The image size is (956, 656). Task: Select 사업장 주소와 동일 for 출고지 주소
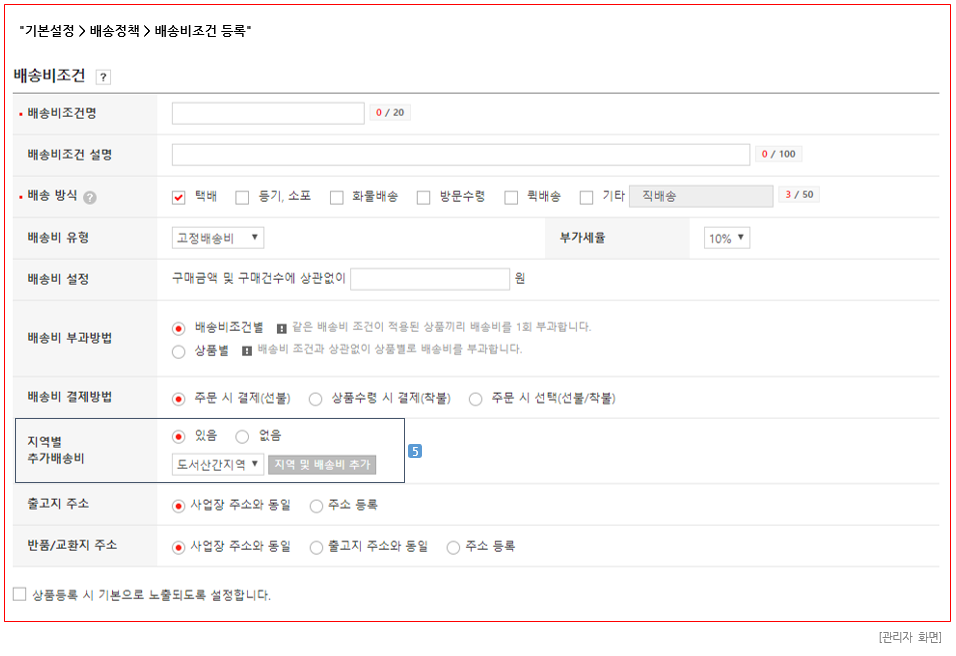178,506
